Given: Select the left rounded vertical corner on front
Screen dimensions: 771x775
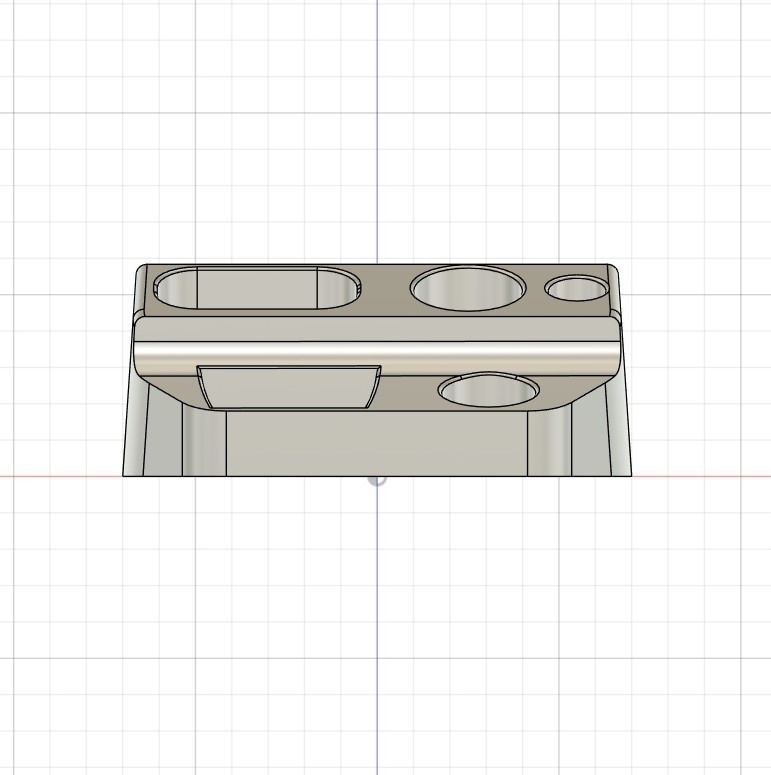Looking at the screenshot, I should click(x=203, y=442).
